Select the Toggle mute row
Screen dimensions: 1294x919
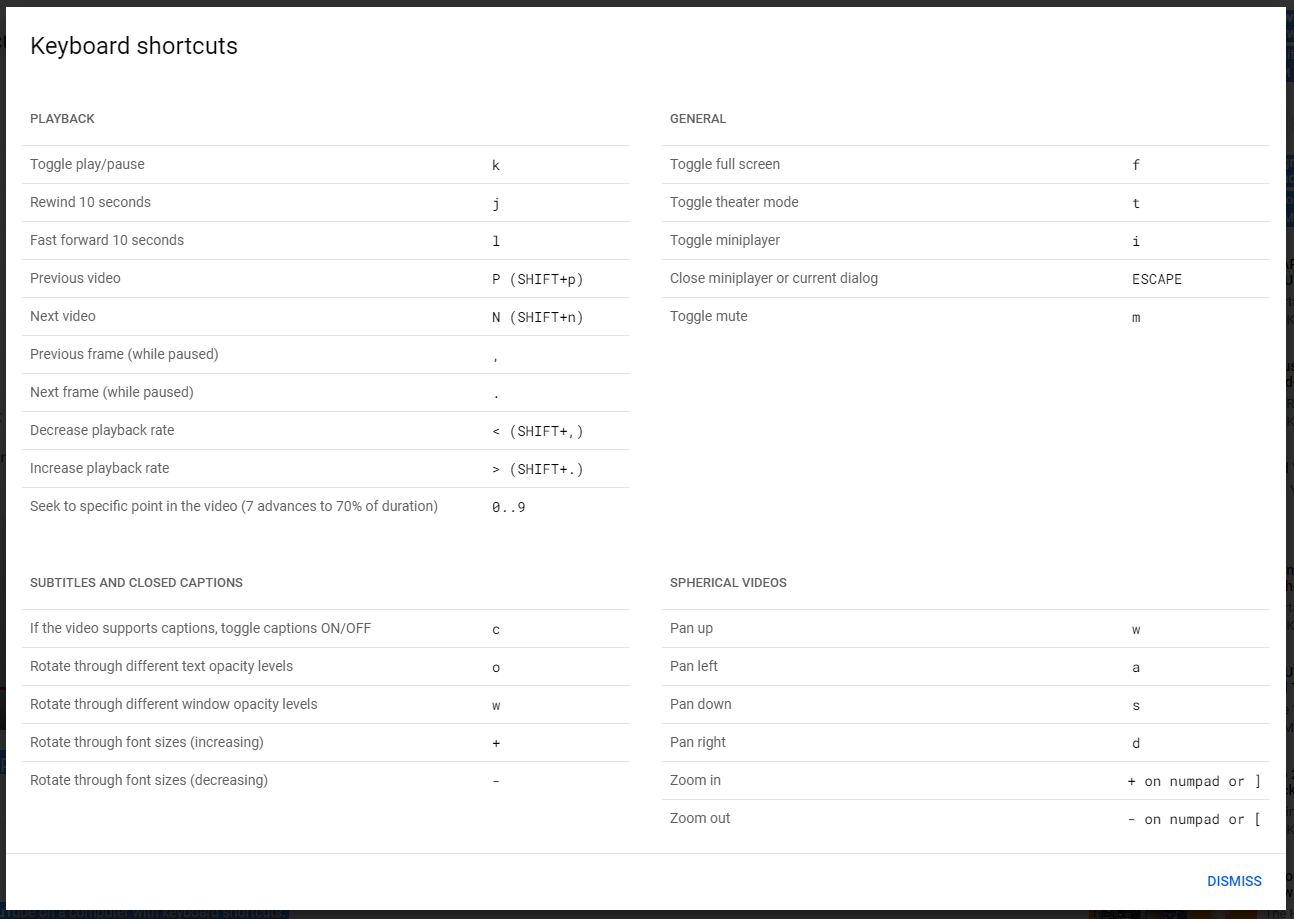pyautogui.click(x=966, y=317)
